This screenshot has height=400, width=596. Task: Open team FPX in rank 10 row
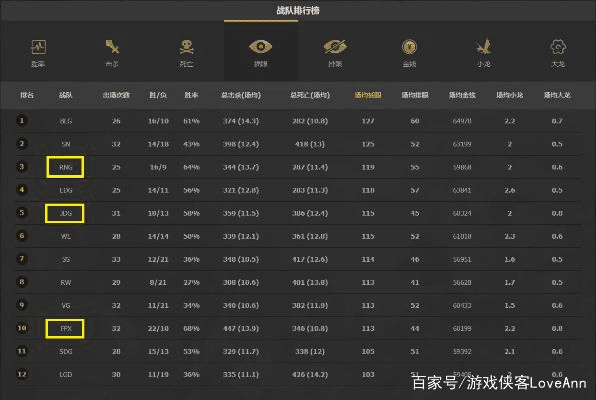point(66,329)
